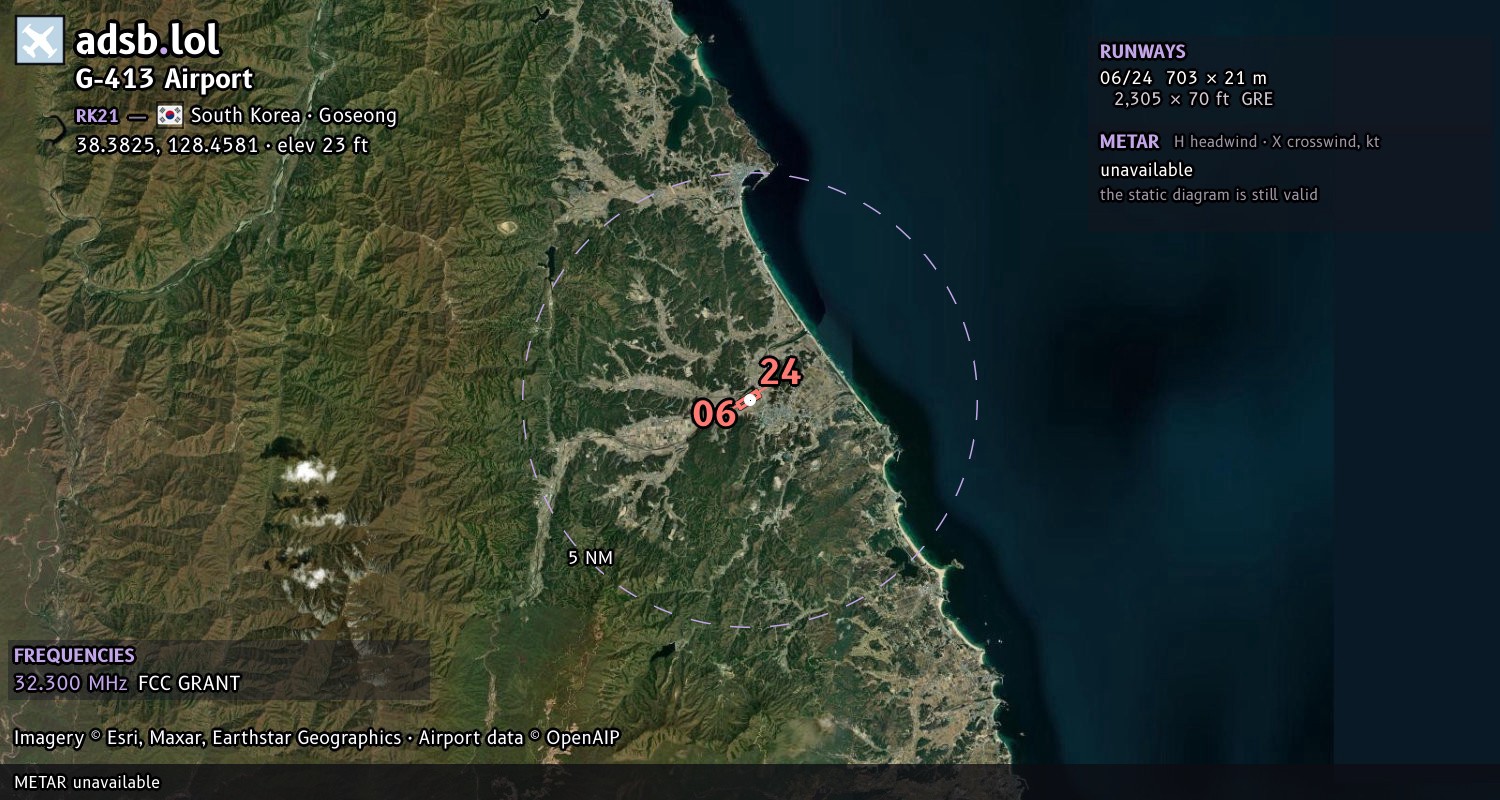This screenshot has height=800, width=1500.
Task: Click the H headwind · X crosswind legend
Action: [1277, 142]
